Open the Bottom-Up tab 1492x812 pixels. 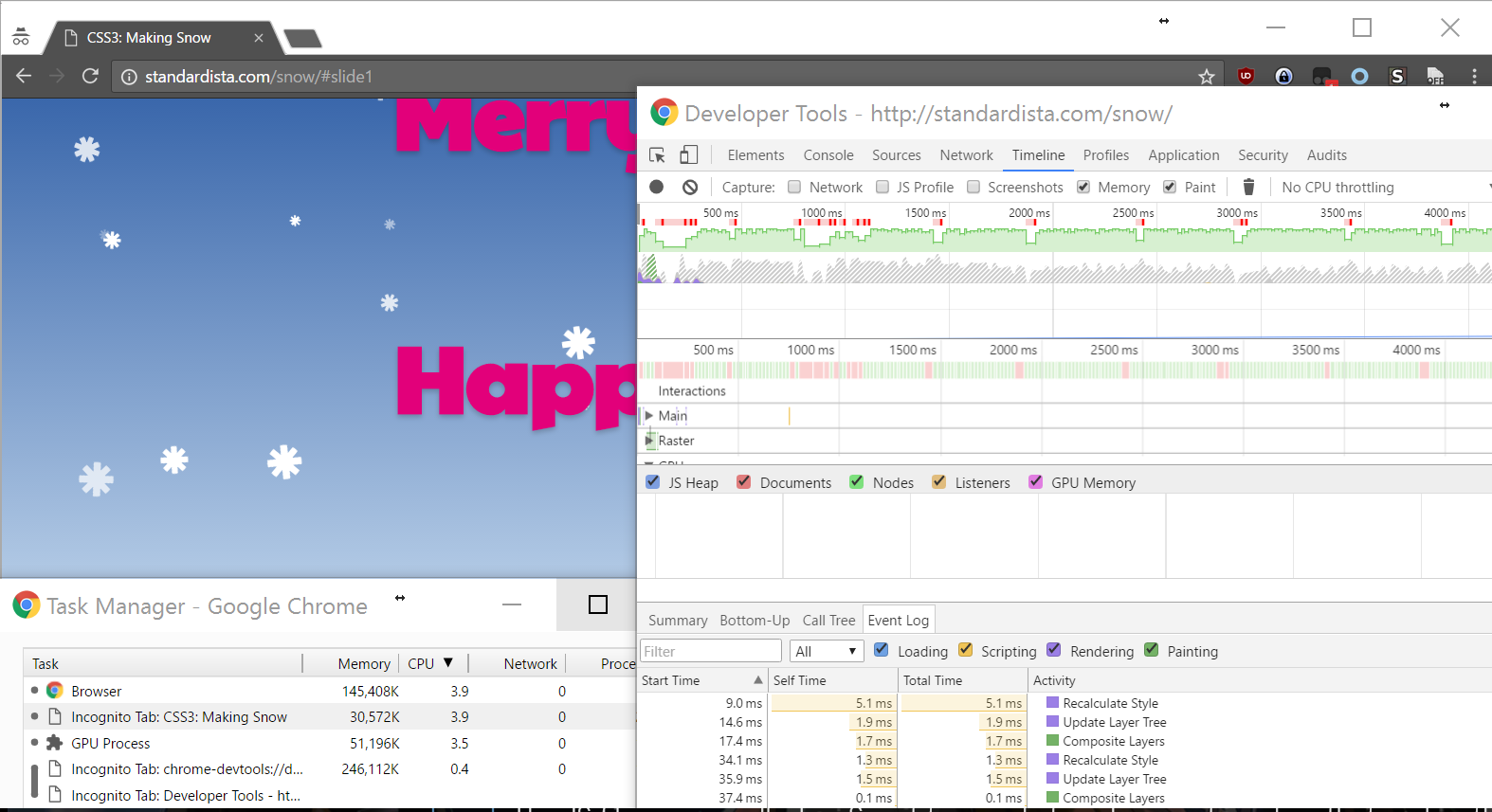755,621
